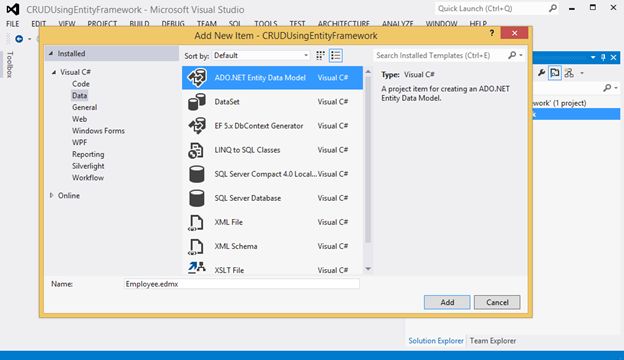Expand the Online templates node

click(52, 195)
